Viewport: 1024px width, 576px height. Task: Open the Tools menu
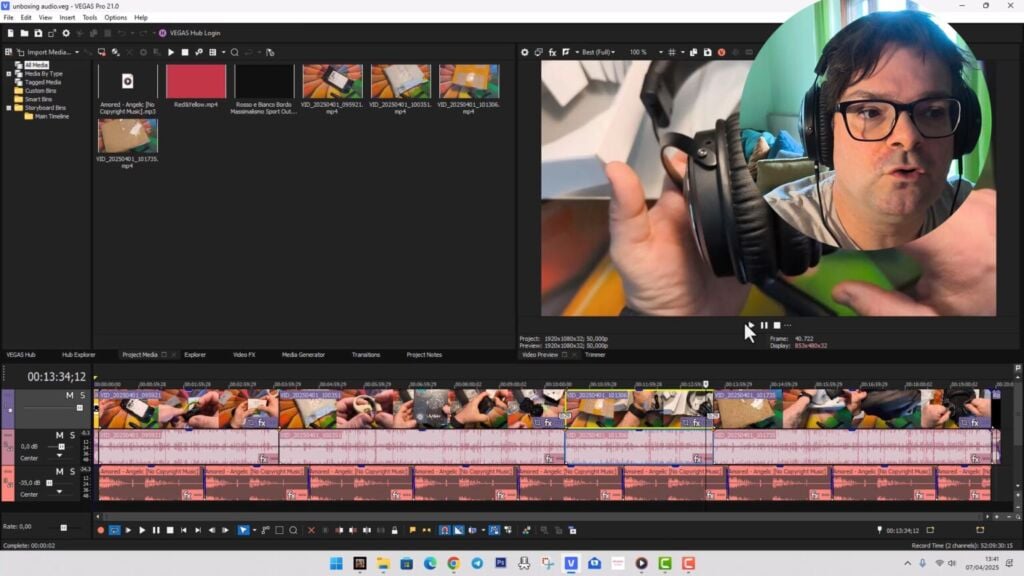(x=90, y=18)
